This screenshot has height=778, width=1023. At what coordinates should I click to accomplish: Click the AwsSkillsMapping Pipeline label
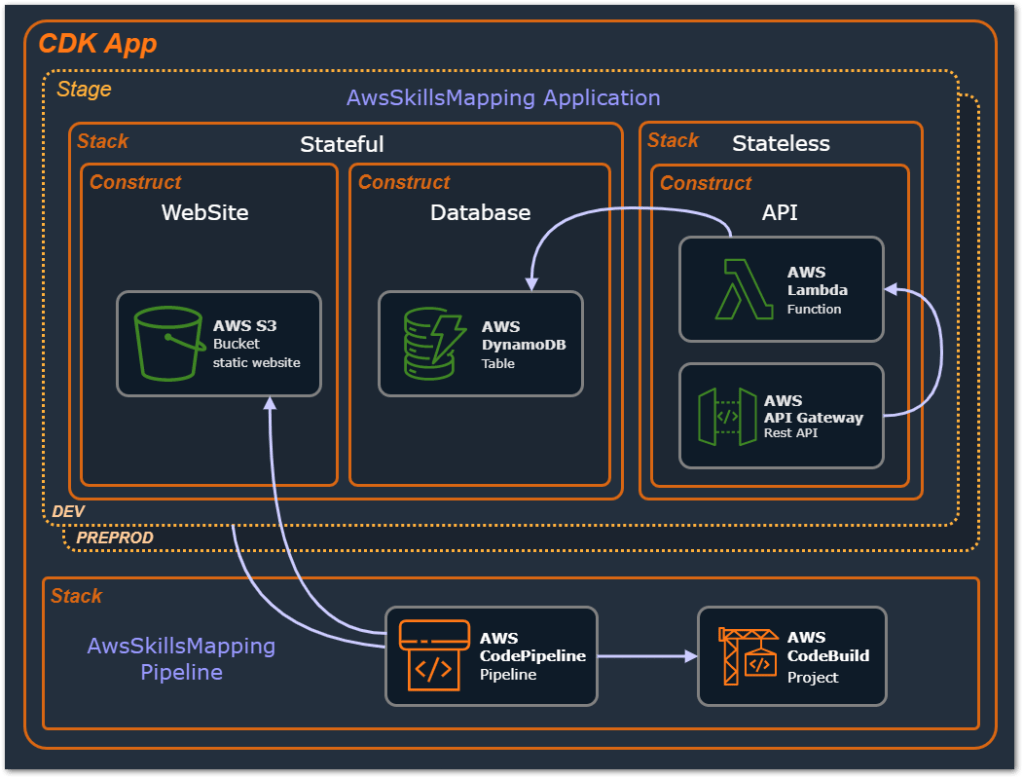pyautogui.click(x=181, y=659)
